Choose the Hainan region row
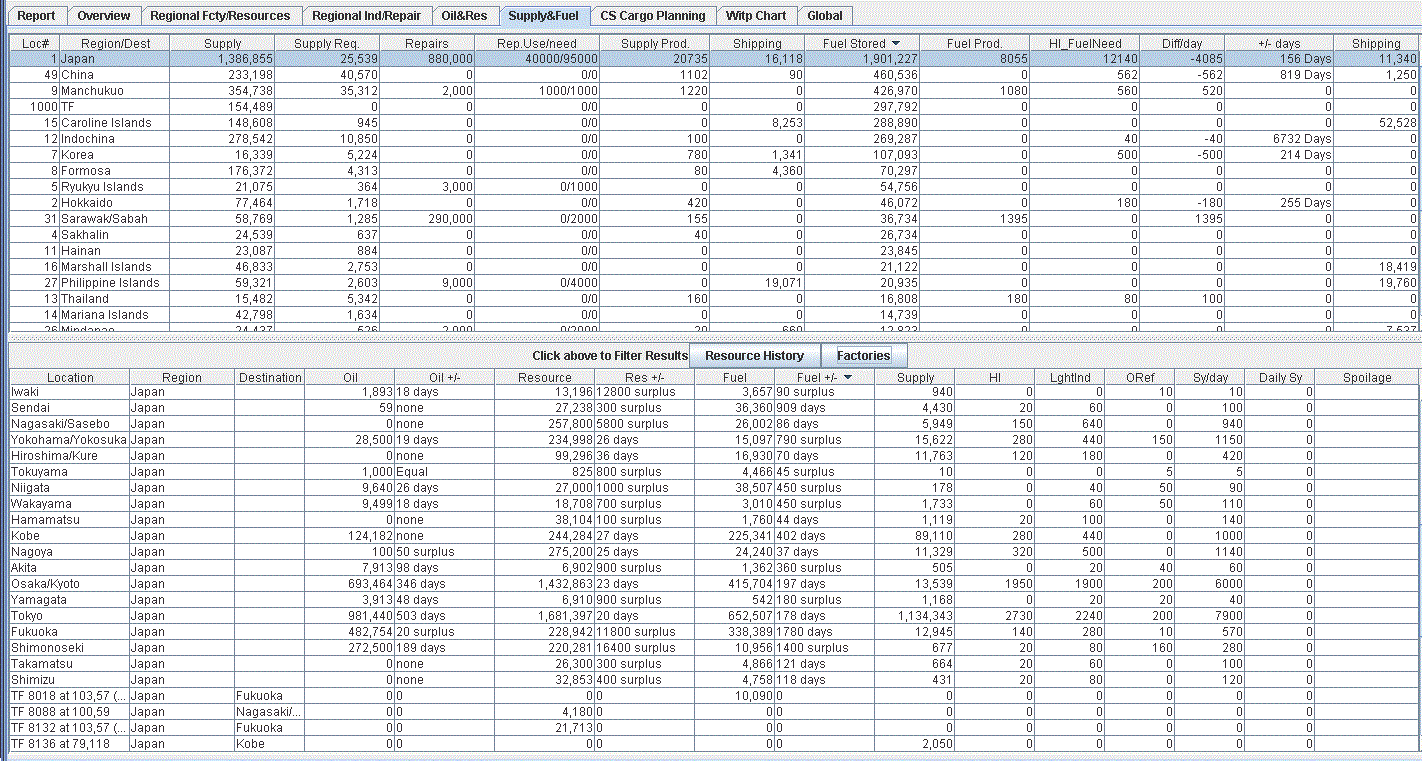The height and width of the screenshot is (761, 1422). [714, 251]
